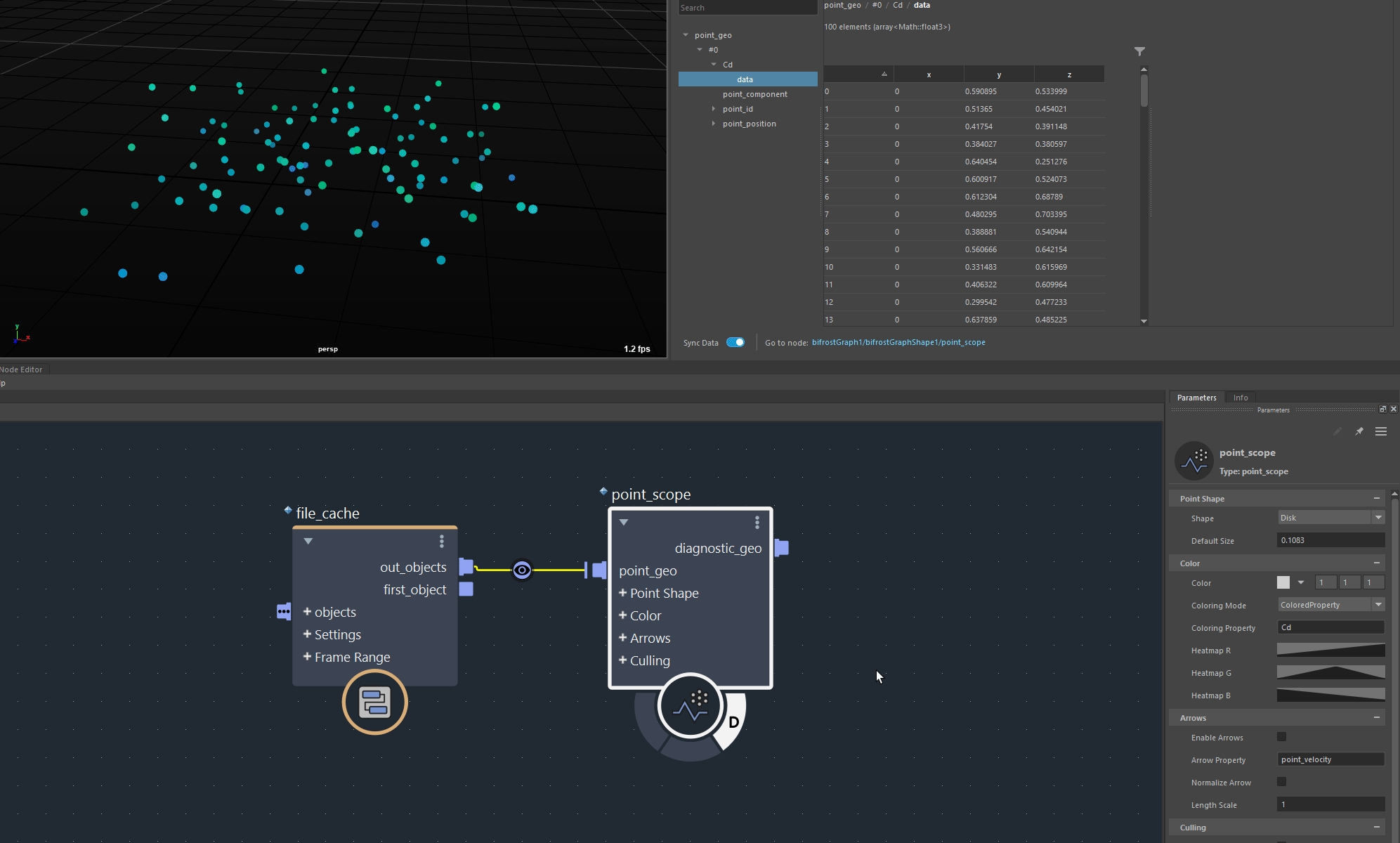Expand the point_position tree item
The image size is (1400, 843).
(x=714, y=124)
